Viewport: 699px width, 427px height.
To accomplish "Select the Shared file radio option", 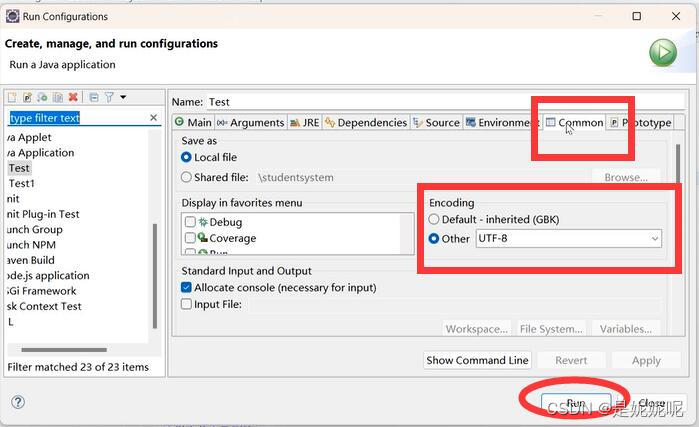I will pyautogui.click(x=187, y=177).
